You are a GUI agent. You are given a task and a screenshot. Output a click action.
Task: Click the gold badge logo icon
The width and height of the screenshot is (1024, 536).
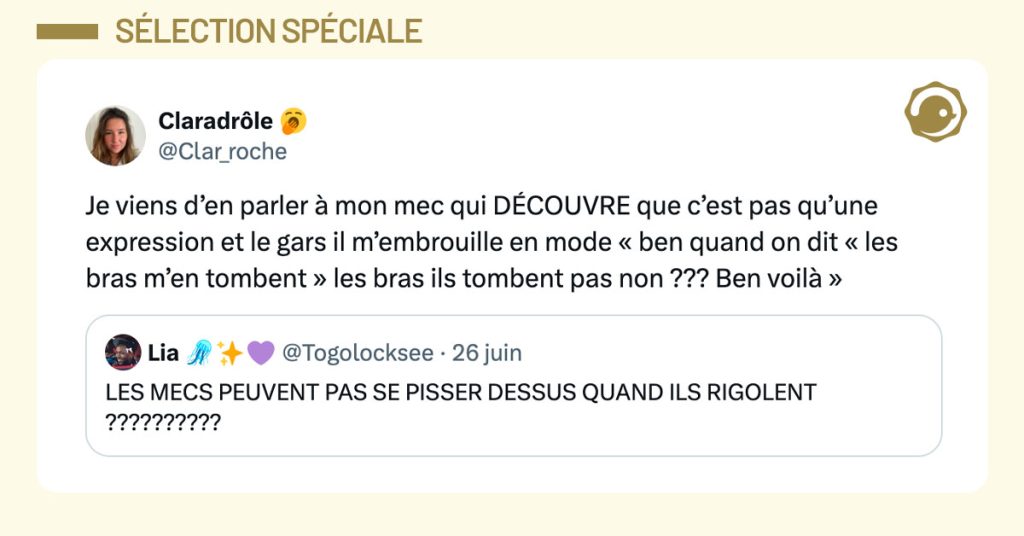(x=934, y=111)
